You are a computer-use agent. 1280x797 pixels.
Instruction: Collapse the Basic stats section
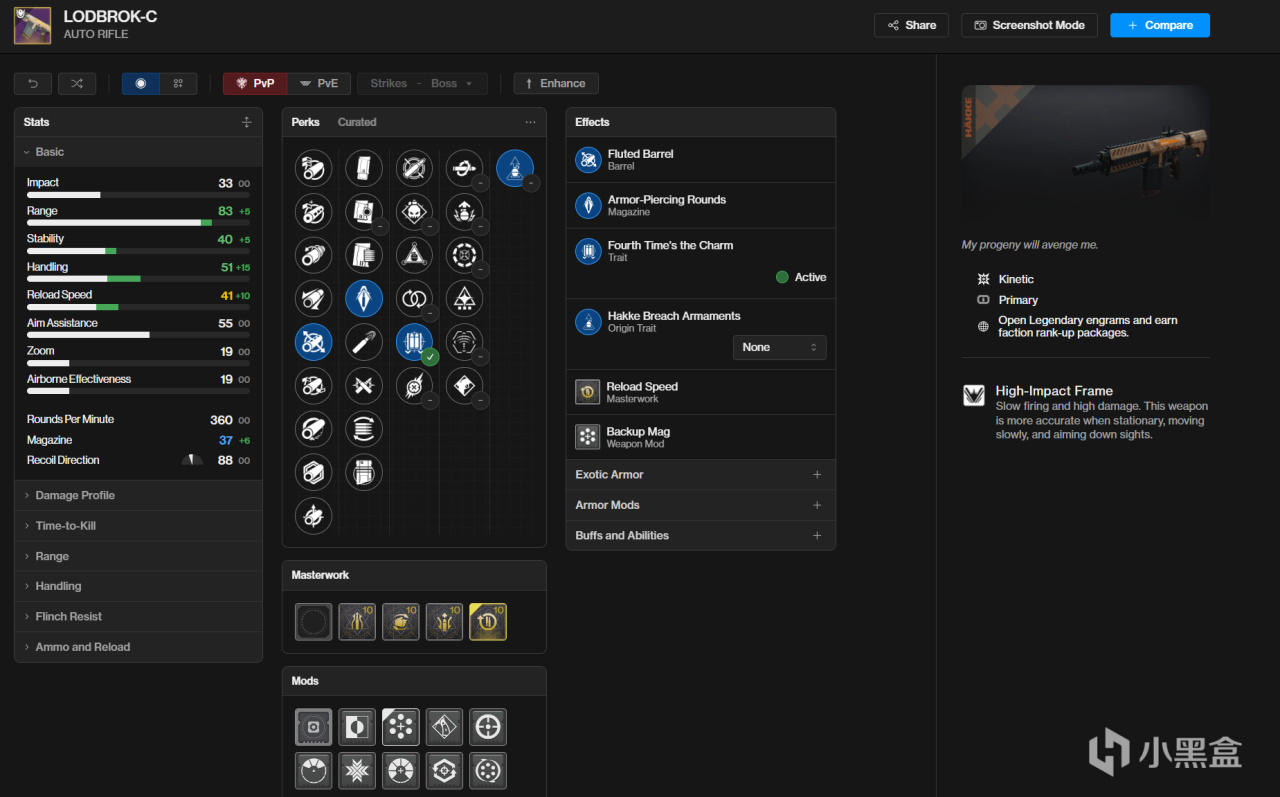coord(138,152)
